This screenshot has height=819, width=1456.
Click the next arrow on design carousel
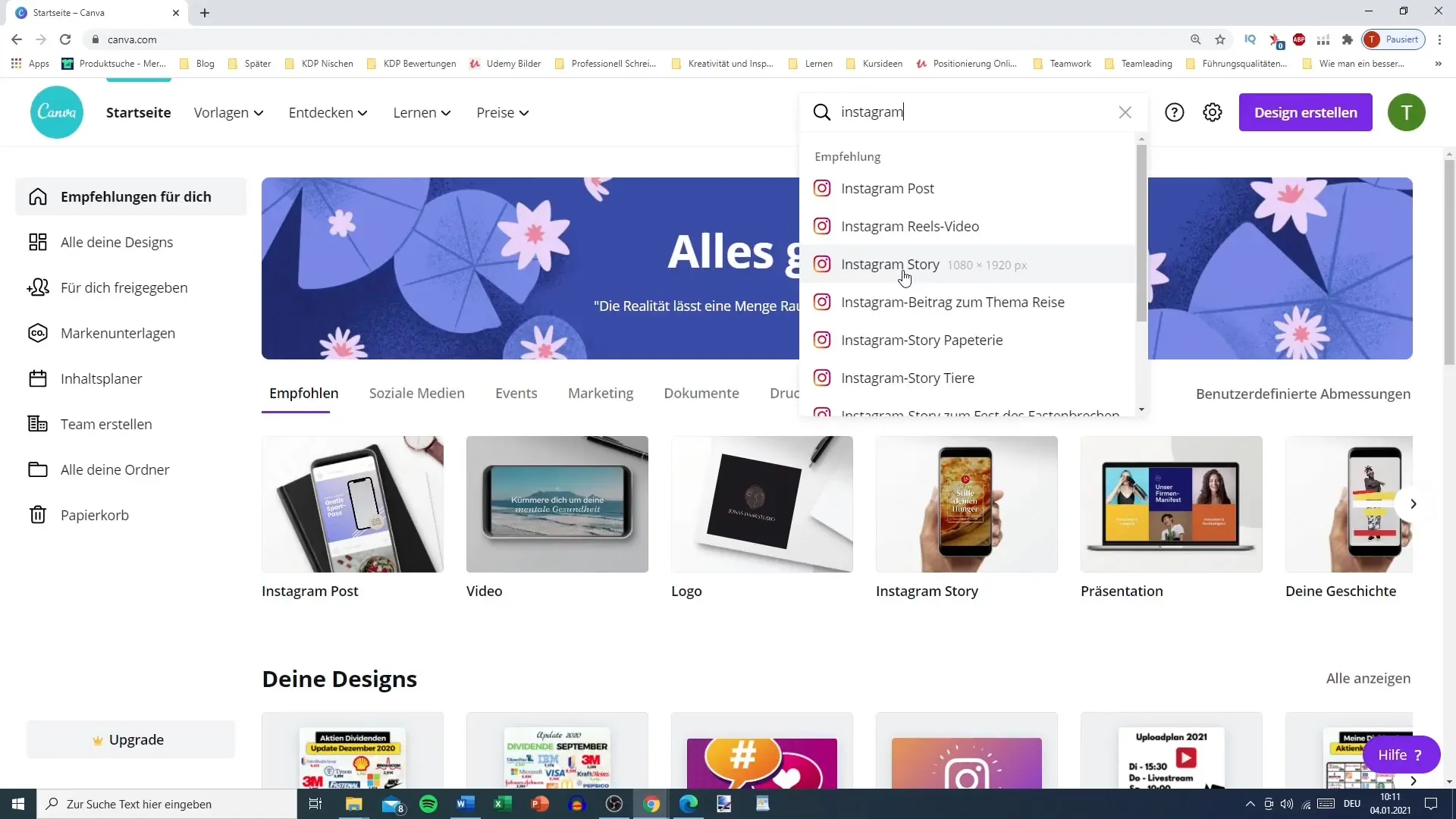pos(1413,504)
